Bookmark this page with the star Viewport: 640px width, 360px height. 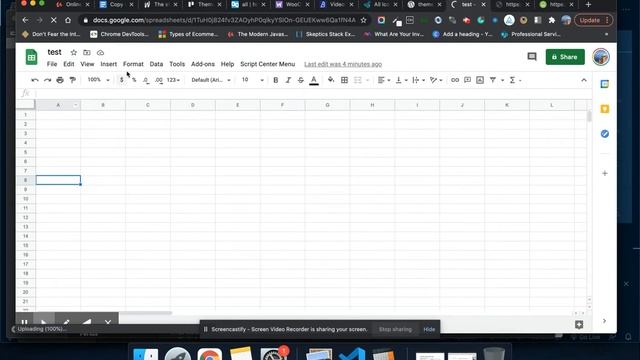coord(363,20)
